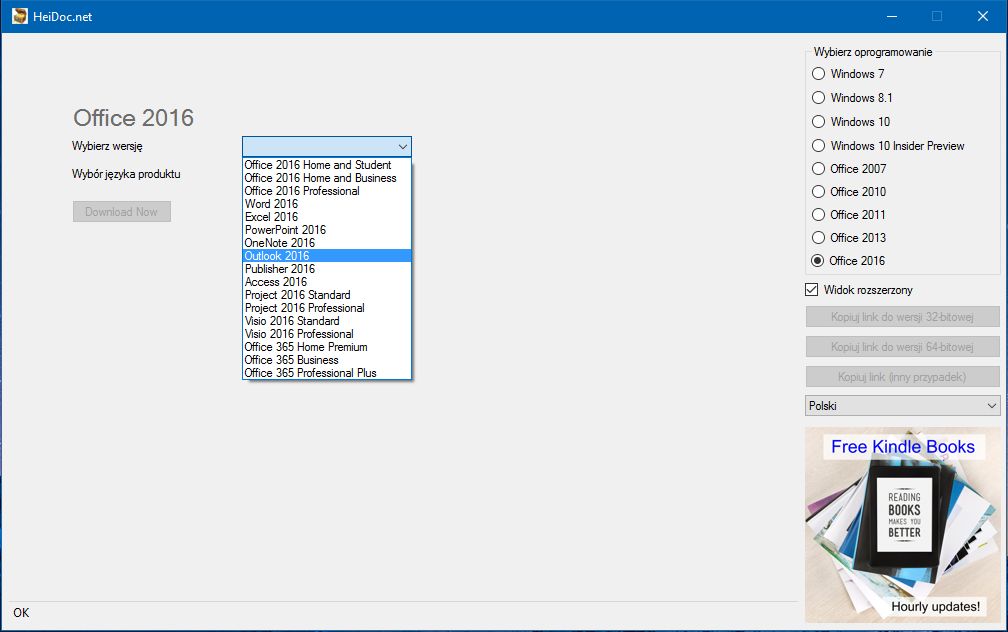Open the Free Kindle Books advertisement
The image size is (1008, 632).
point(903,525)
